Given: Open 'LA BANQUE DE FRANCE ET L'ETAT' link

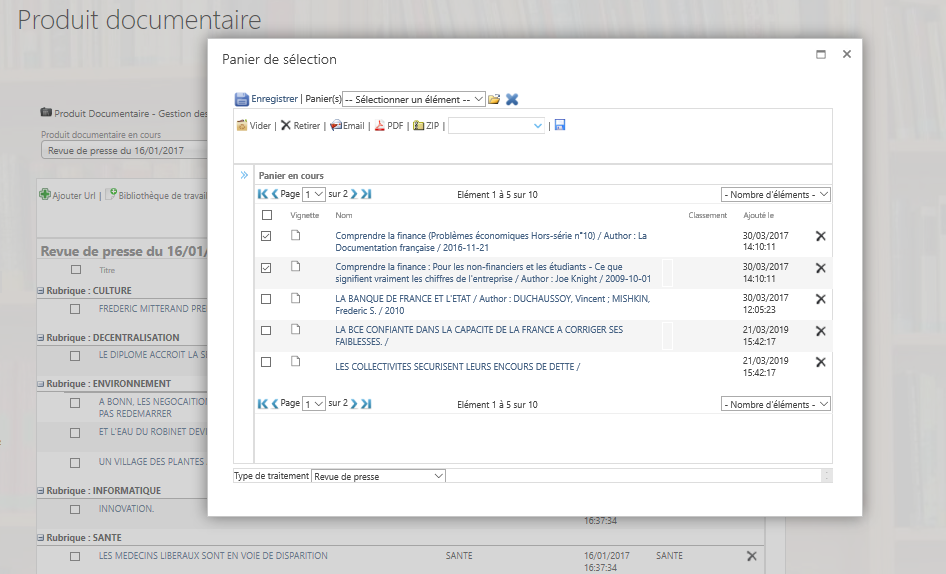Looking at the screenshot, I should click(x=492, y=304).
